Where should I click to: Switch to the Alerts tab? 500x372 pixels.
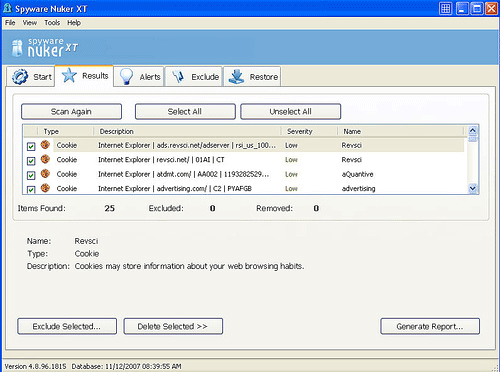click(x=139, y=77)
